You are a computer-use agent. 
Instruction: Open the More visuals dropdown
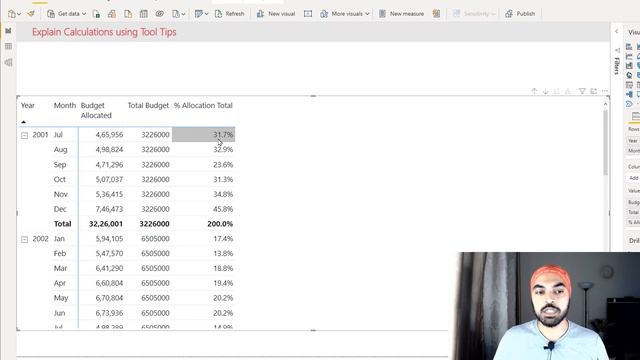(x=345, y=14)
